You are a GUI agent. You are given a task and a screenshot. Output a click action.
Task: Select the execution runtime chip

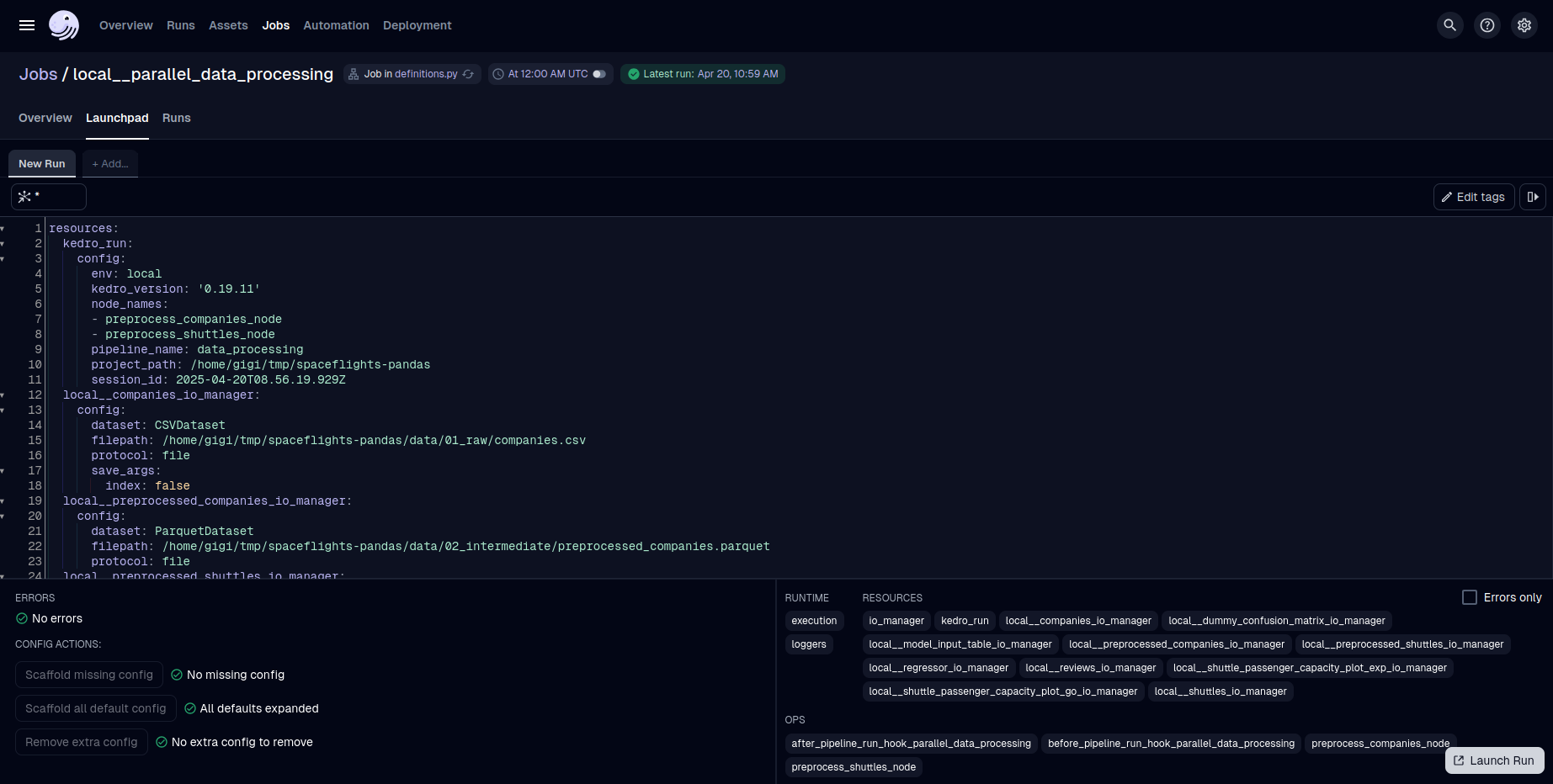pyautogui.click(x=814, y=621)
